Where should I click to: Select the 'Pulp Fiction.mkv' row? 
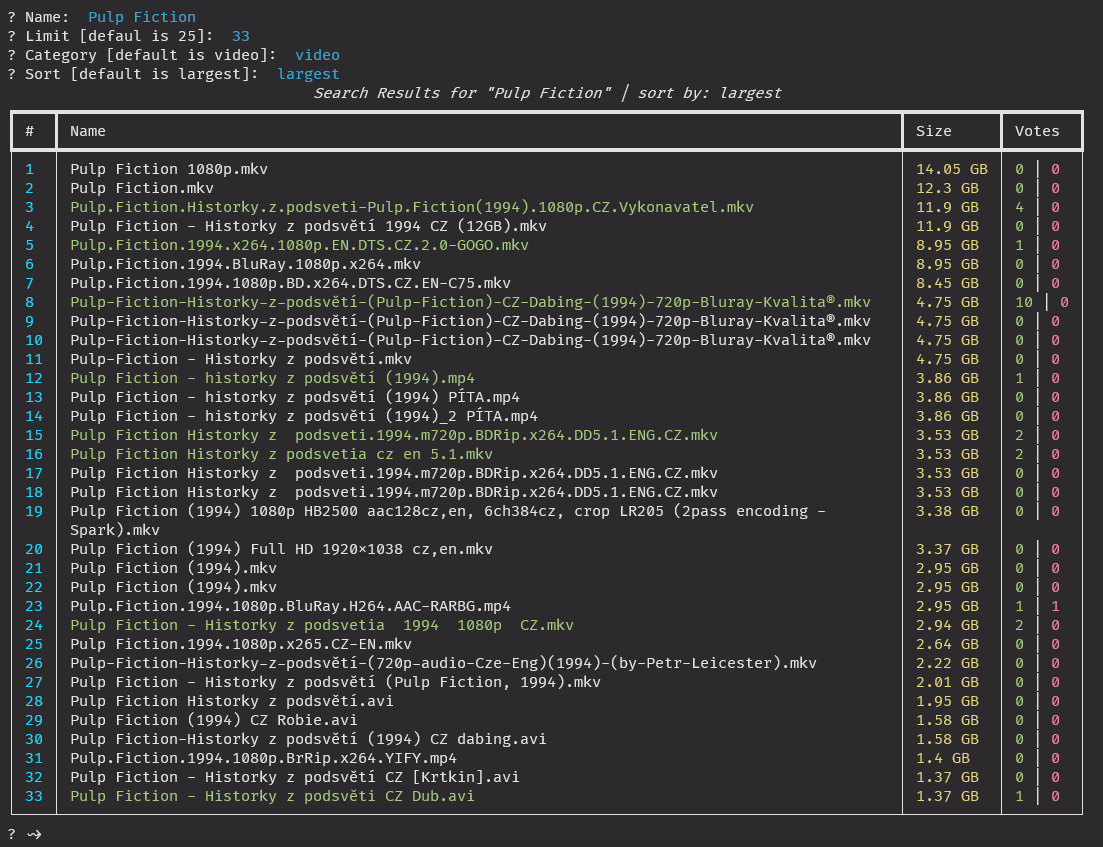click(141, 188)
